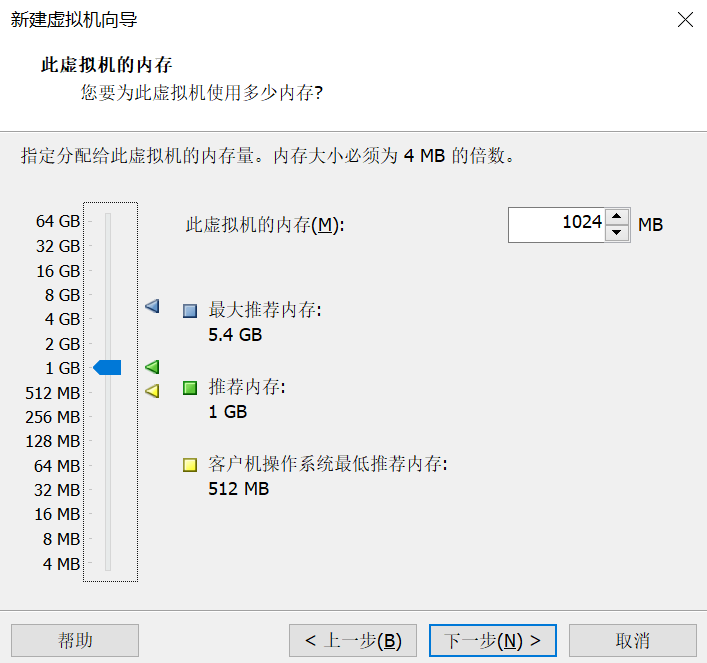Click the 客户机操作系统最低推荐内存: label text
Viewport: 707px width, 663px height.
click(328, 464)
